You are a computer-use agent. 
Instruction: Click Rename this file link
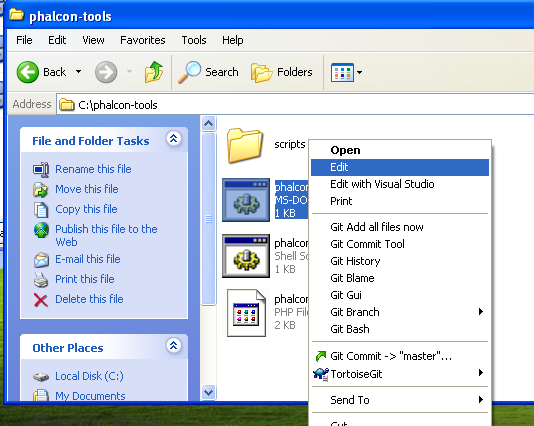93,169
